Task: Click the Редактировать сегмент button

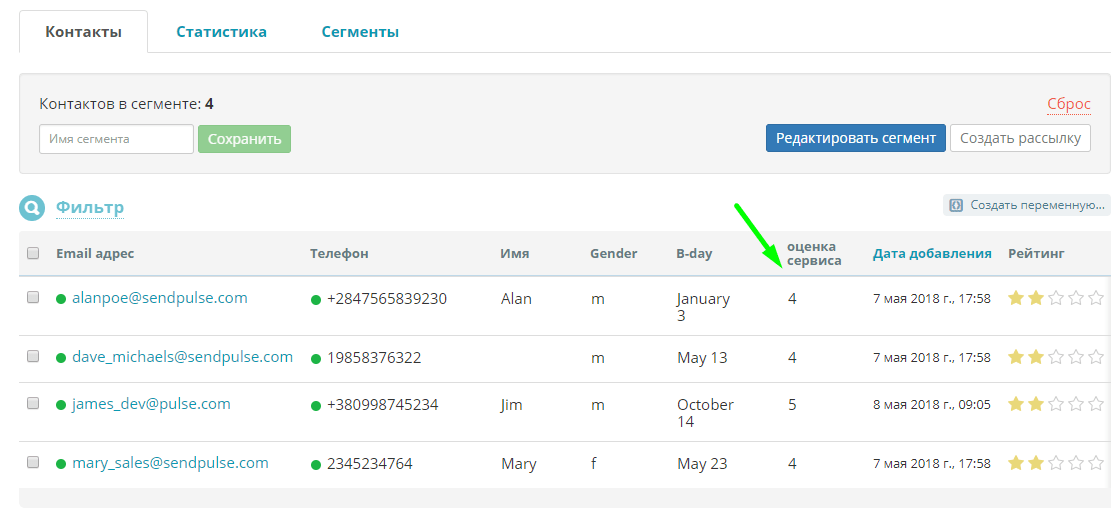Action: click(856, 138)
